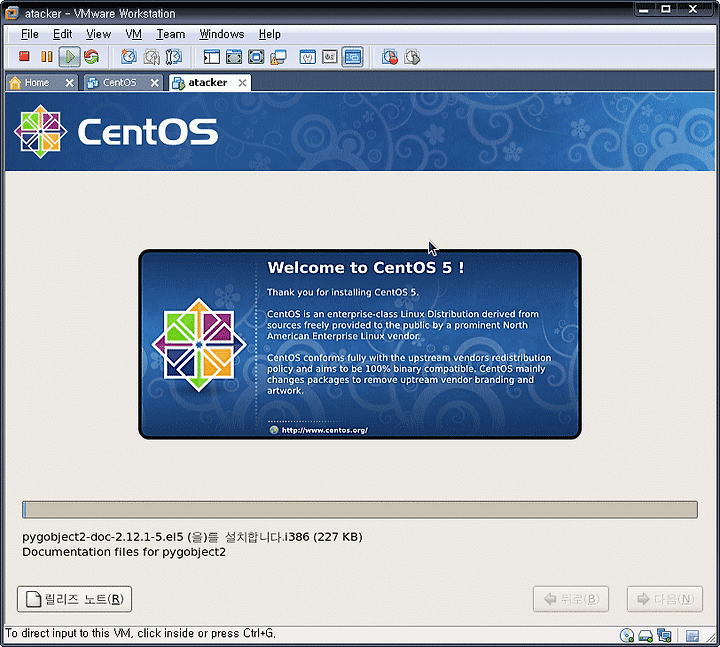Click the hard disk status icon
The image size is (720, 647).
pyautogui.click(x=646, y=636)
